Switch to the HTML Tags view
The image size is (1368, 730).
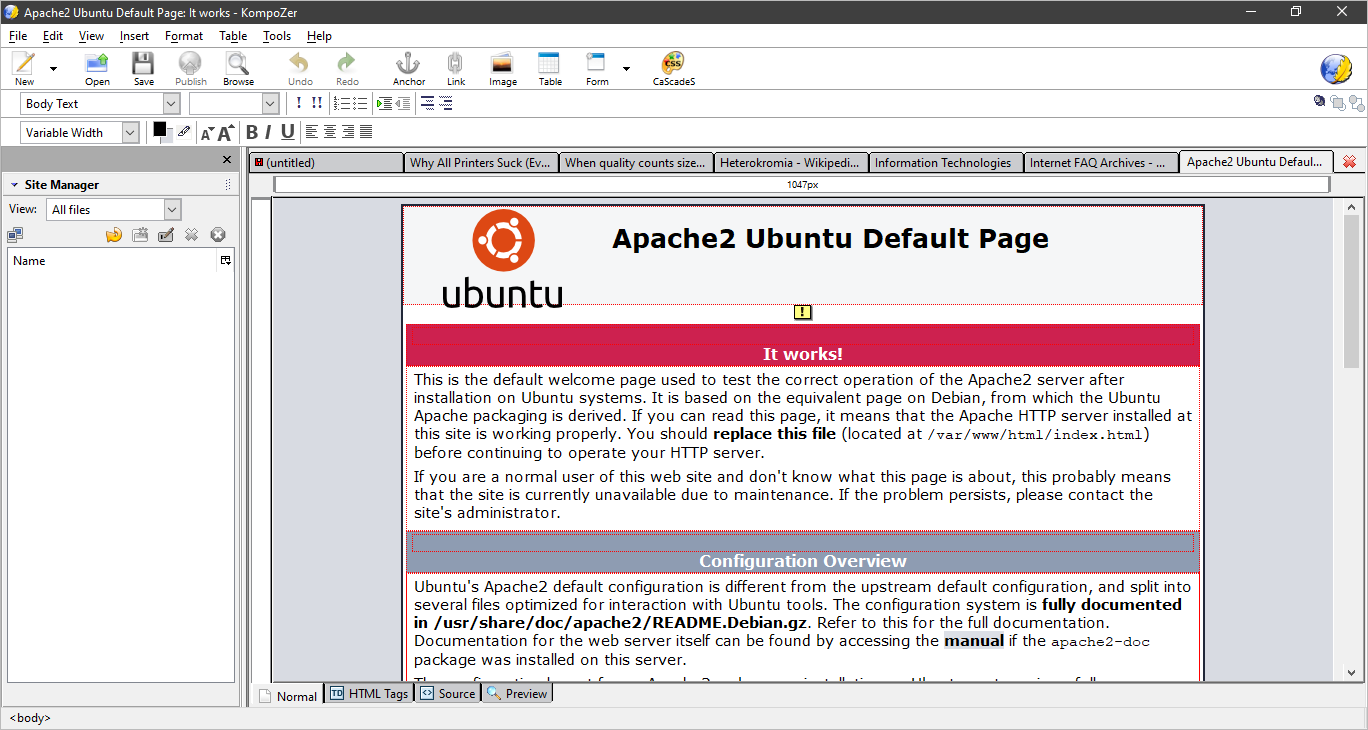point(369,693)
